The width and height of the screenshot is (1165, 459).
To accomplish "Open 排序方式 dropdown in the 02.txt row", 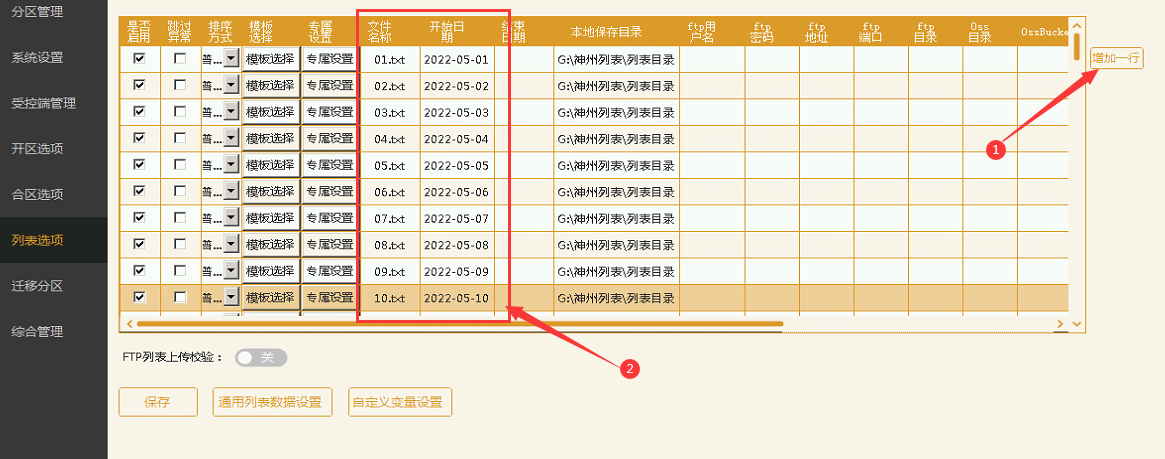I will pyautogui.click(x=231, y=86).
